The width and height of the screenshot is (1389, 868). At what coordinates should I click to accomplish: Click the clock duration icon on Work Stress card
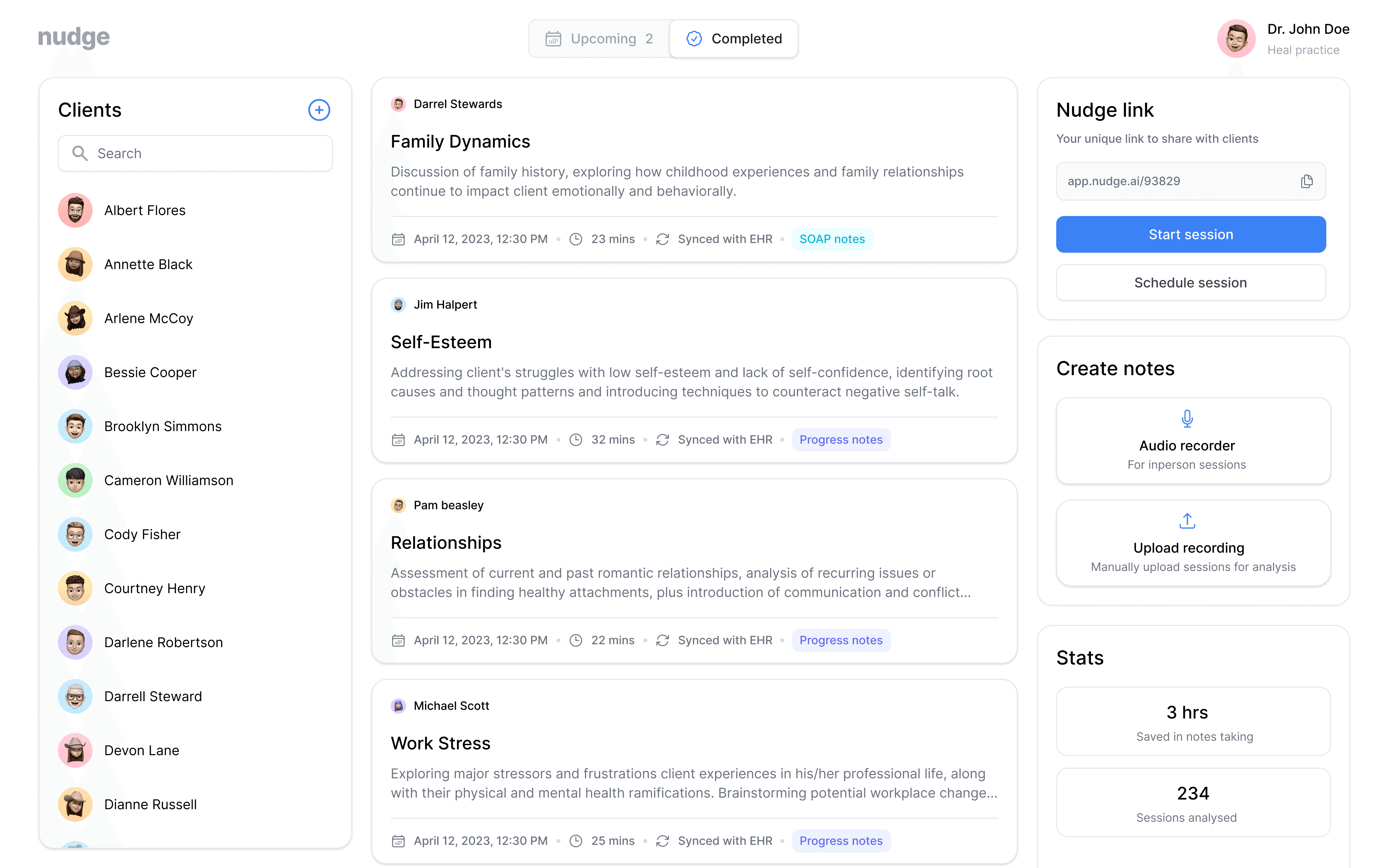pyautogui.click(x=576, y=840)
